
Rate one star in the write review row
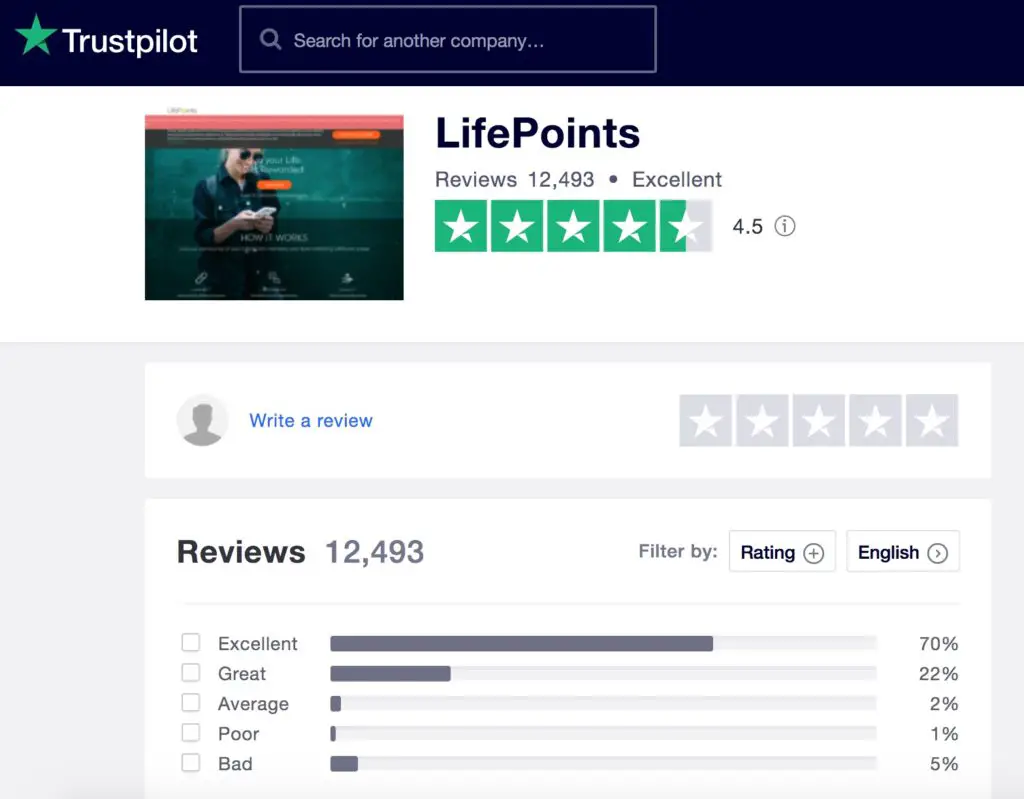click(705, 420)
